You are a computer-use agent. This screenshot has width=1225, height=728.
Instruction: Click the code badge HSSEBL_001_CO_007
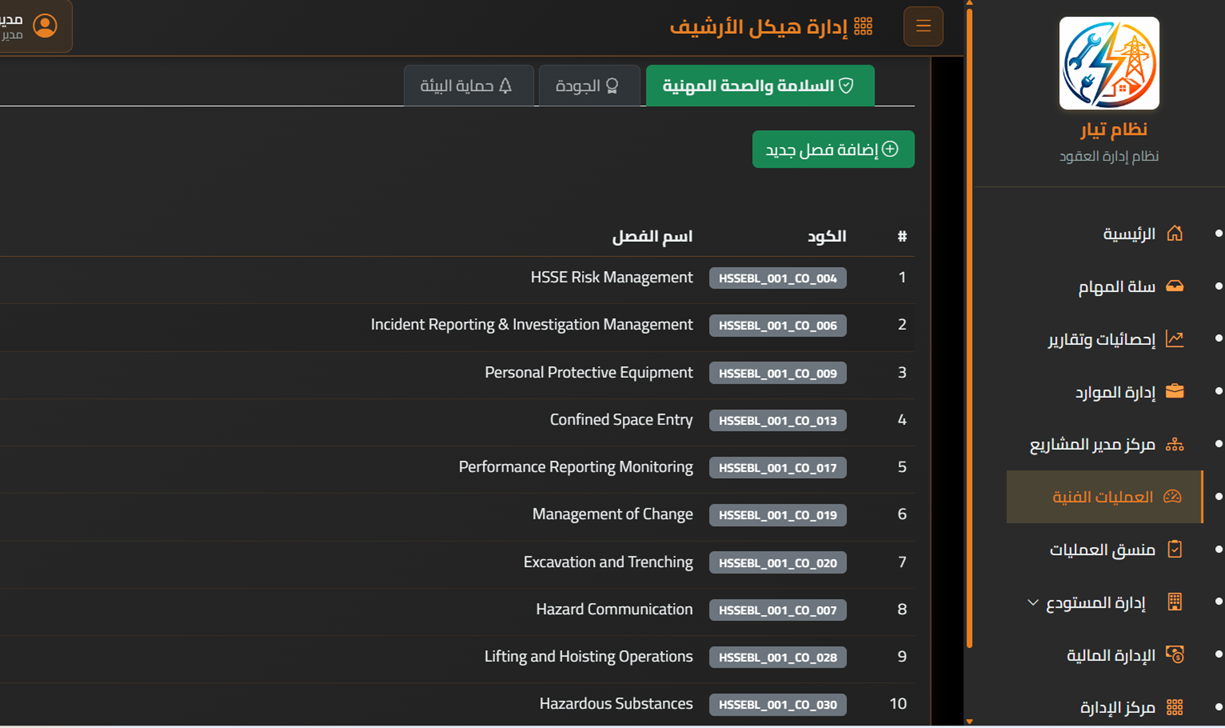(778, 609)
